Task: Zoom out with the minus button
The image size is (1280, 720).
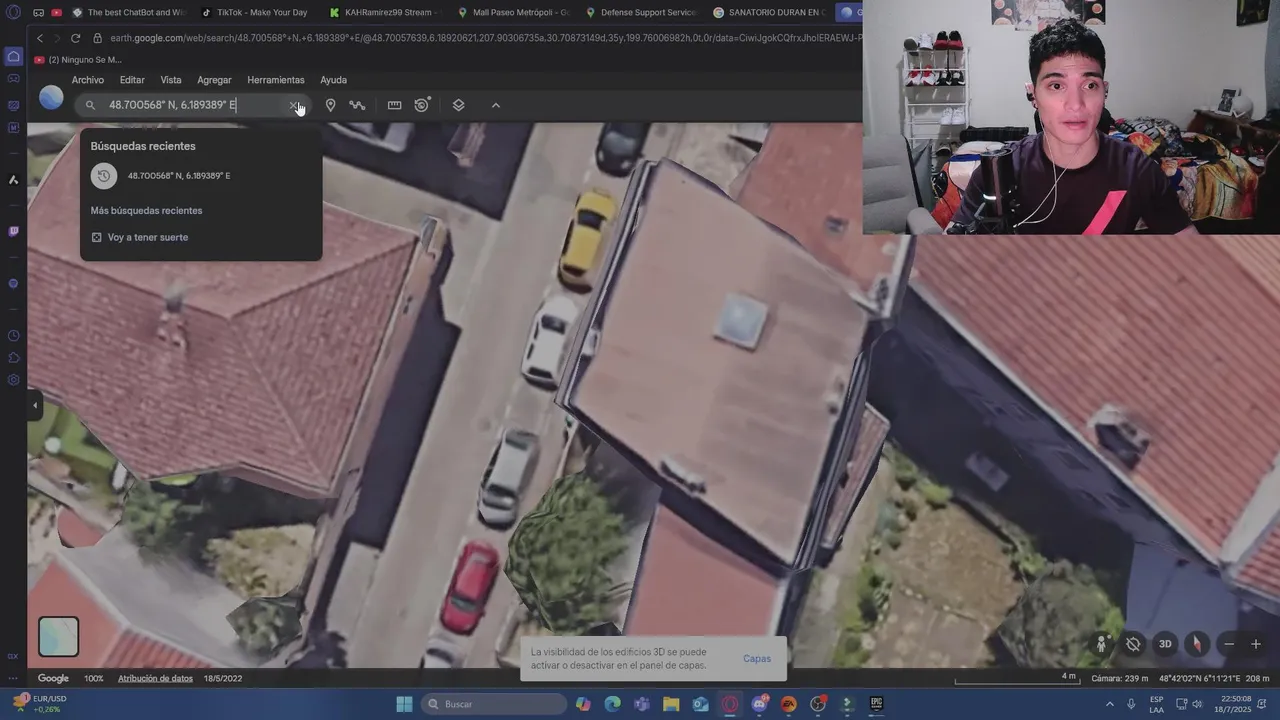Action: tap(1229, 644)
